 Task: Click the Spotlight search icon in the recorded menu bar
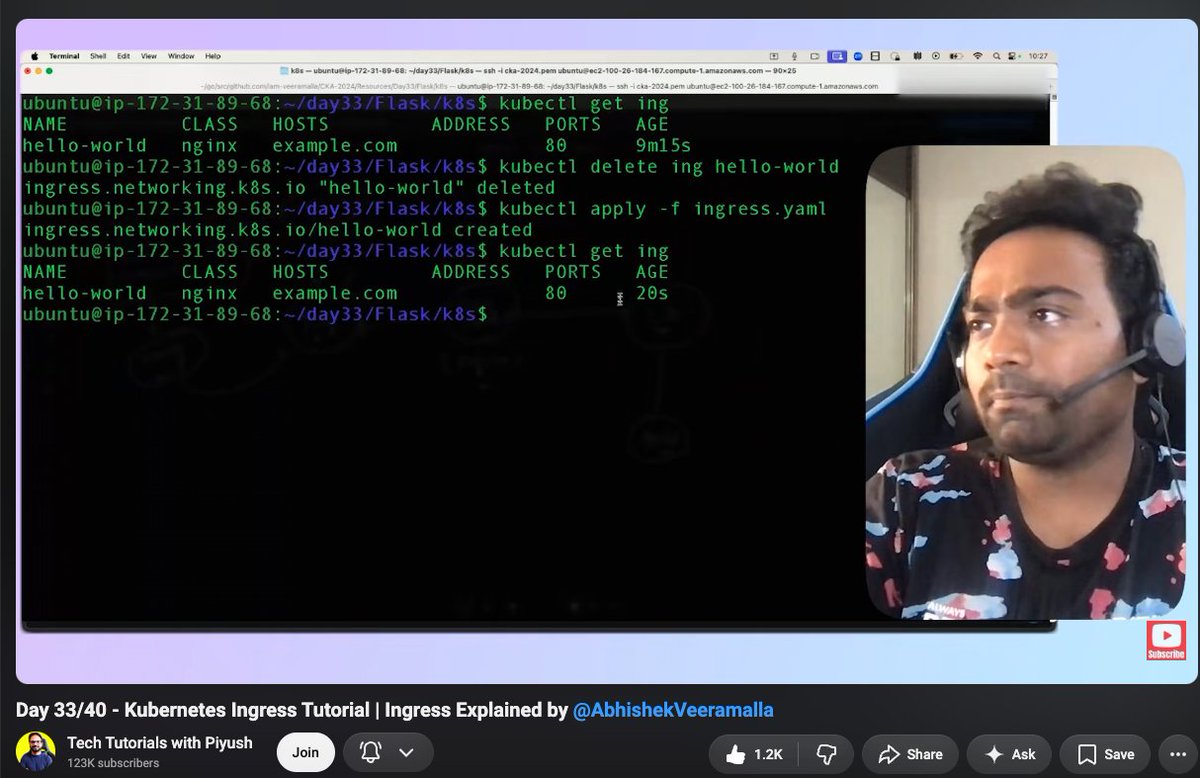click(998, 56)
